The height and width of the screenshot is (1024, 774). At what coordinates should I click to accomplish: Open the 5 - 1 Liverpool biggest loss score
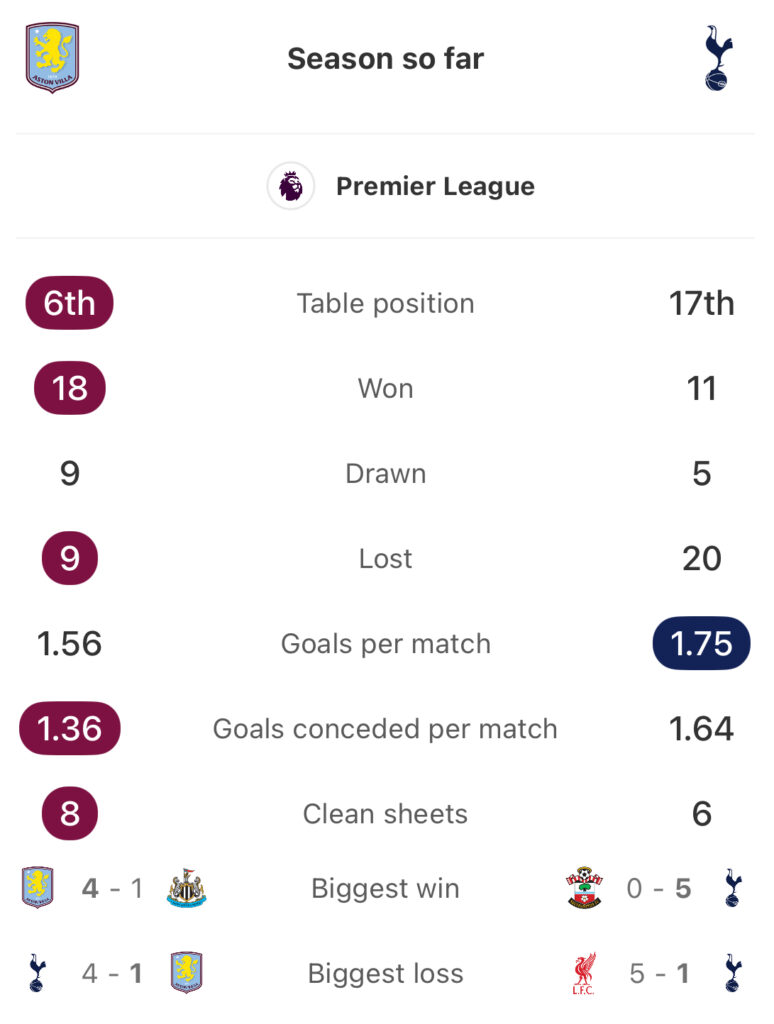pos(658,973)
